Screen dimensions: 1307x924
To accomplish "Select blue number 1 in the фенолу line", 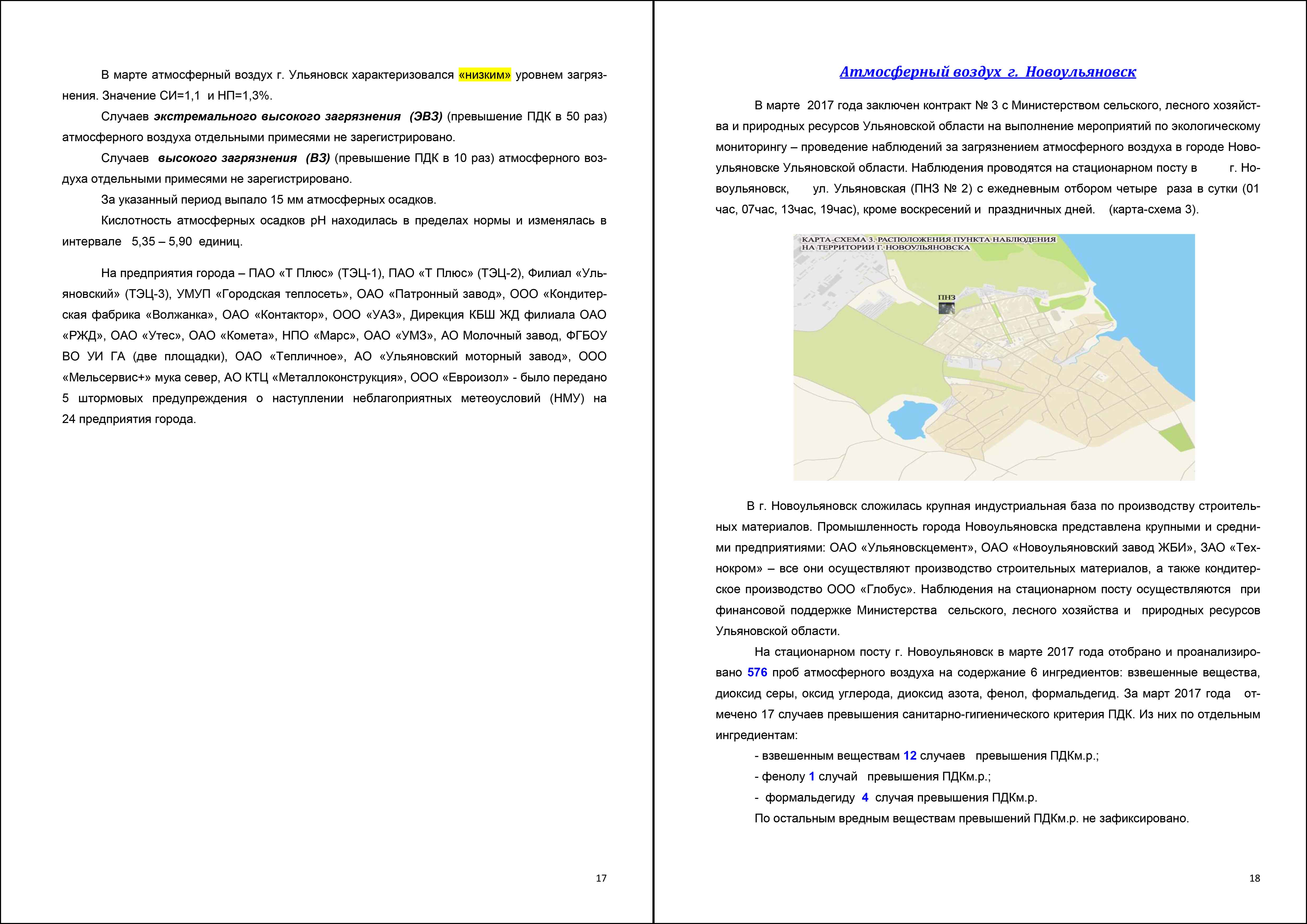I will [812, 776].
